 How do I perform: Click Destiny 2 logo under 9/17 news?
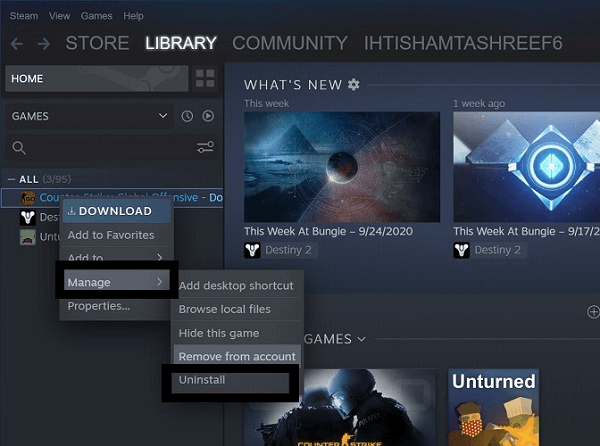coord(461,250)
